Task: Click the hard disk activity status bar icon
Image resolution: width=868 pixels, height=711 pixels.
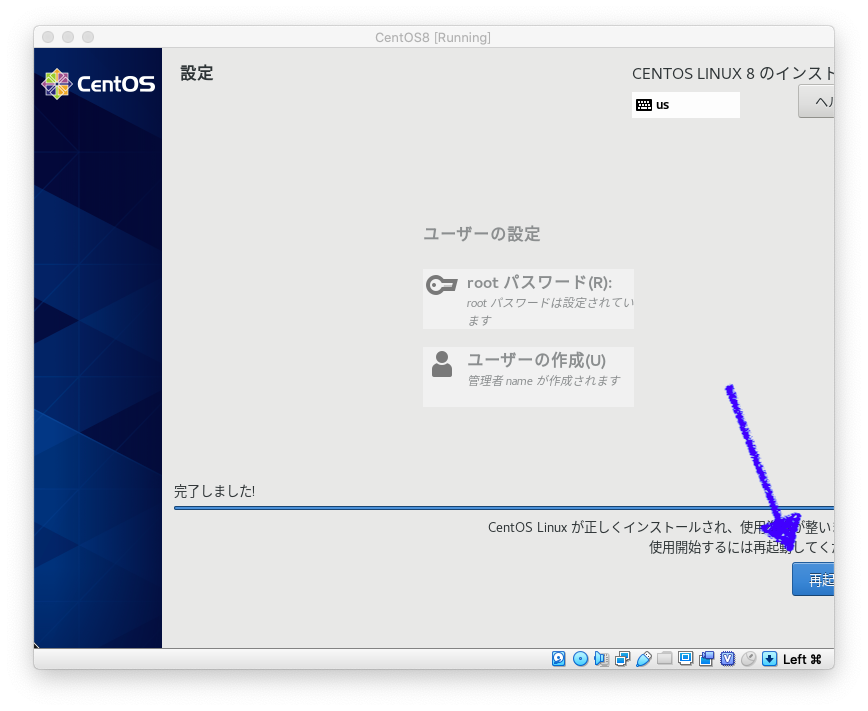Action: point(559,658)
